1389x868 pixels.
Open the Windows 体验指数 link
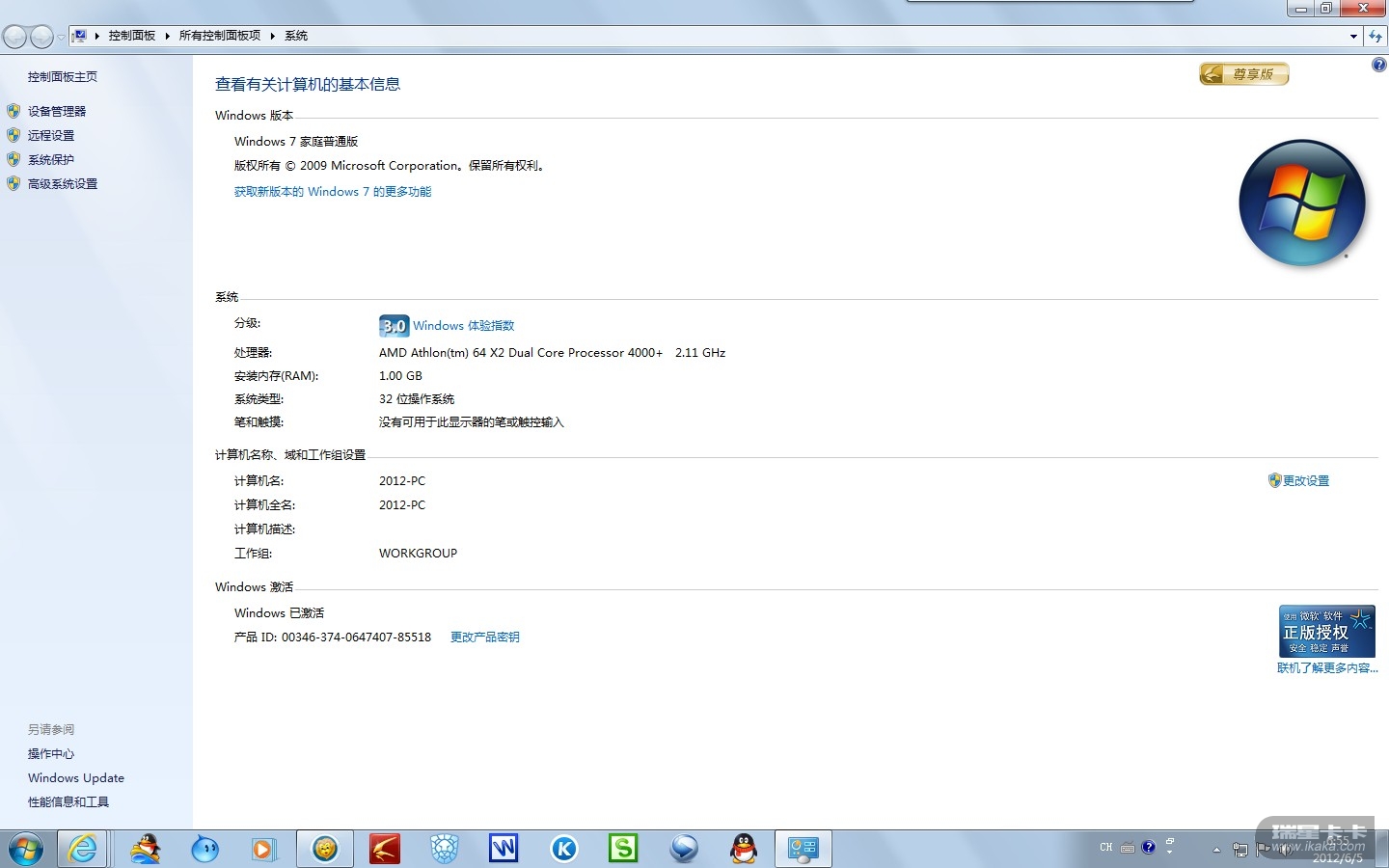[464, 326]
